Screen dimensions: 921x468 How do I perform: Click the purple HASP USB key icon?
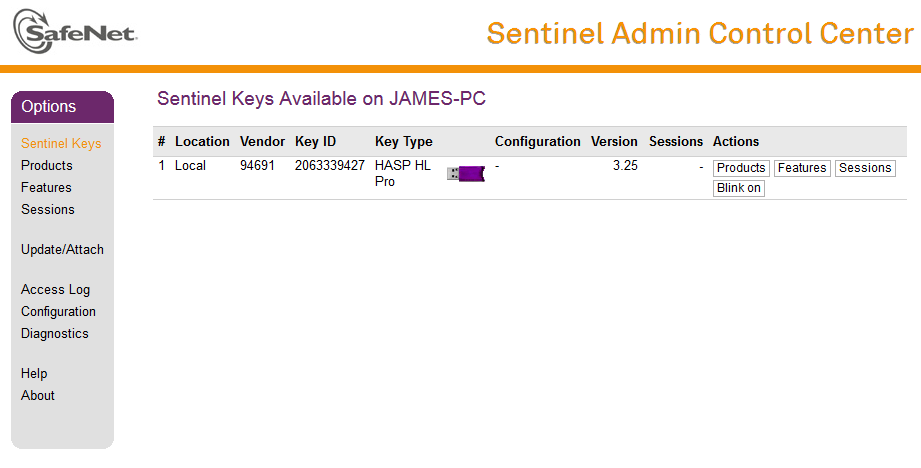(x=465, y=174)
